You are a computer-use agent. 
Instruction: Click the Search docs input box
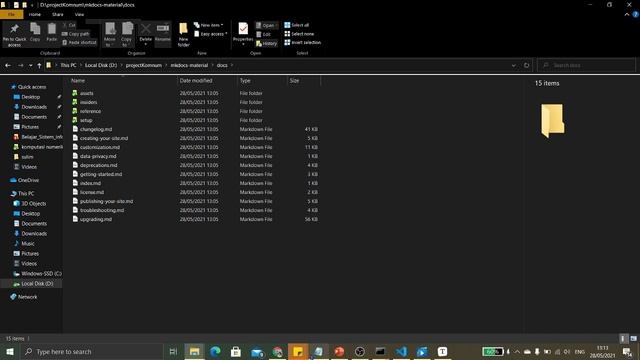click(x=586, y=65)
